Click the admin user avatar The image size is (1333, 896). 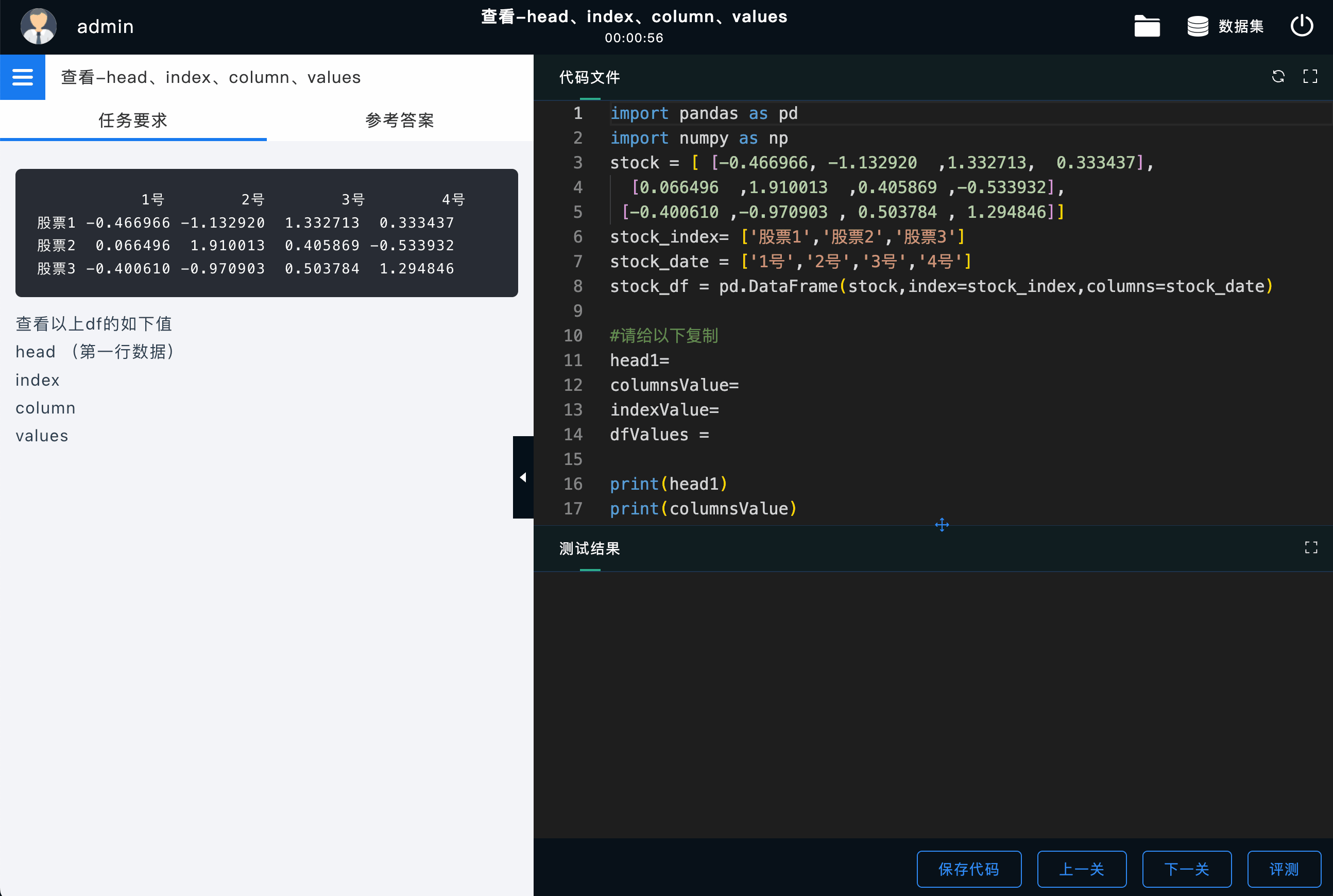click(38, 26)
